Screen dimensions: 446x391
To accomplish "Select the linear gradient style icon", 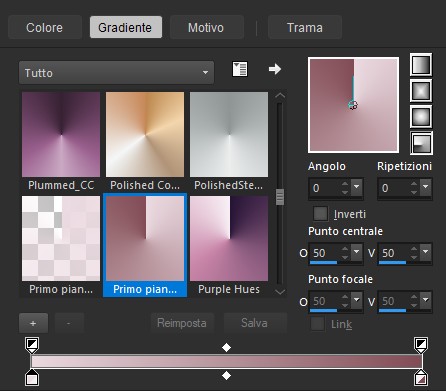I will click(x=421, y=65).
